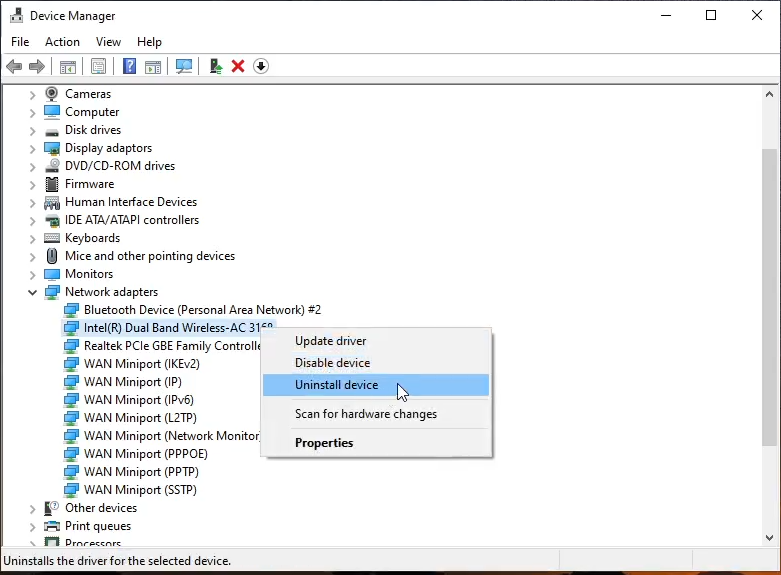Select WAN Miniport (PPPOE)
Screen dimensions: 781x575
click(145, 454)
